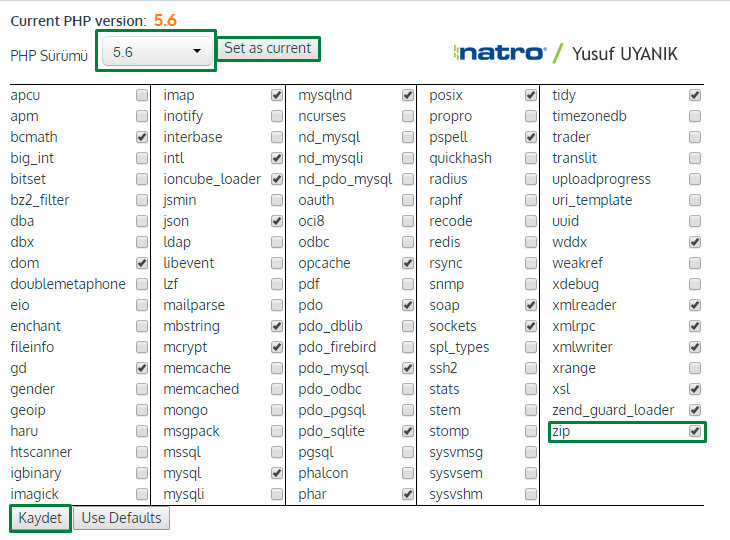Uncheck the gd extension
This screenshot has width=730, height=540.
click(142, 368)
